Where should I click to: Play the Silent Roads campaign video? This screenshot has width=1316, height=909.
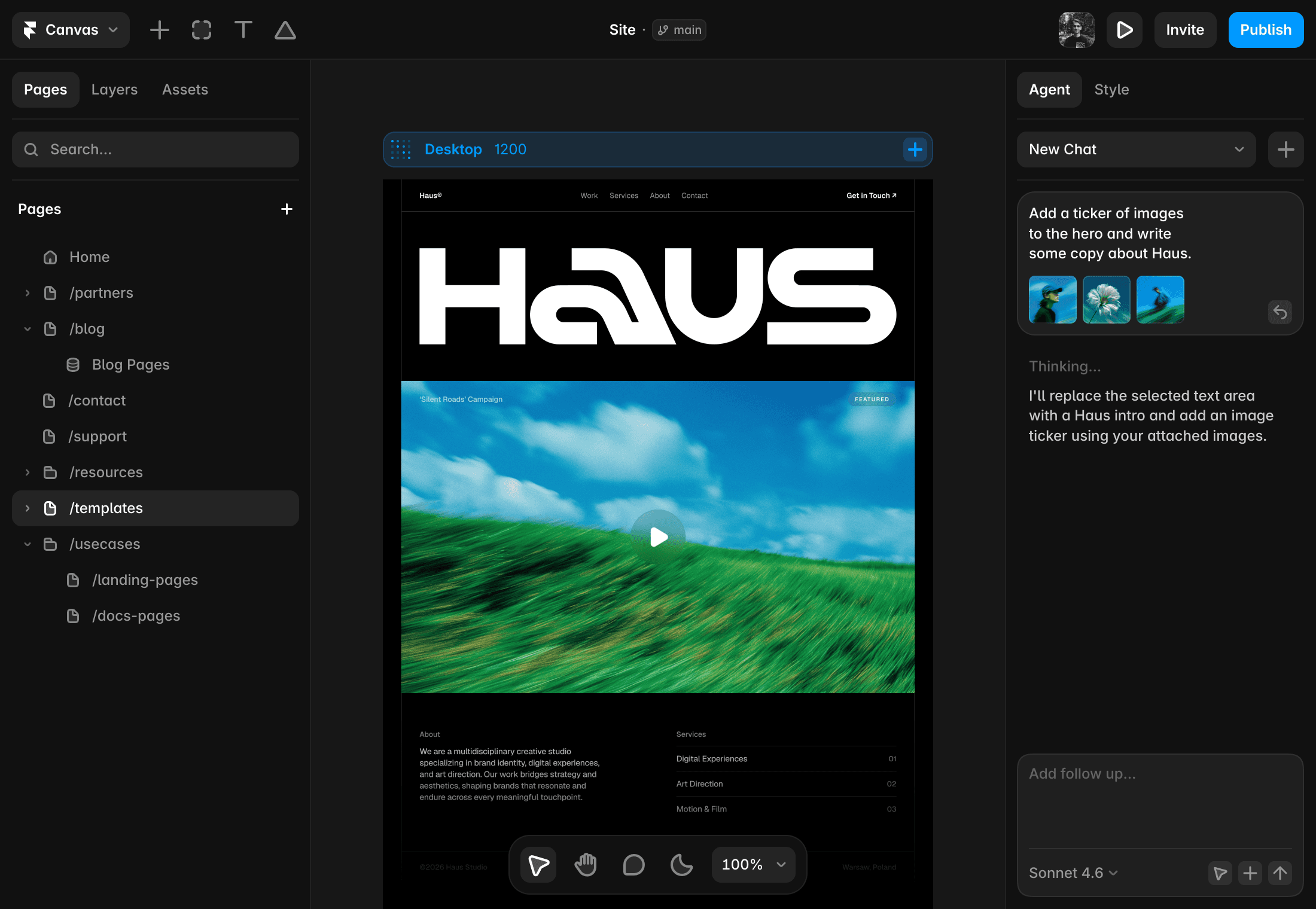658,537
